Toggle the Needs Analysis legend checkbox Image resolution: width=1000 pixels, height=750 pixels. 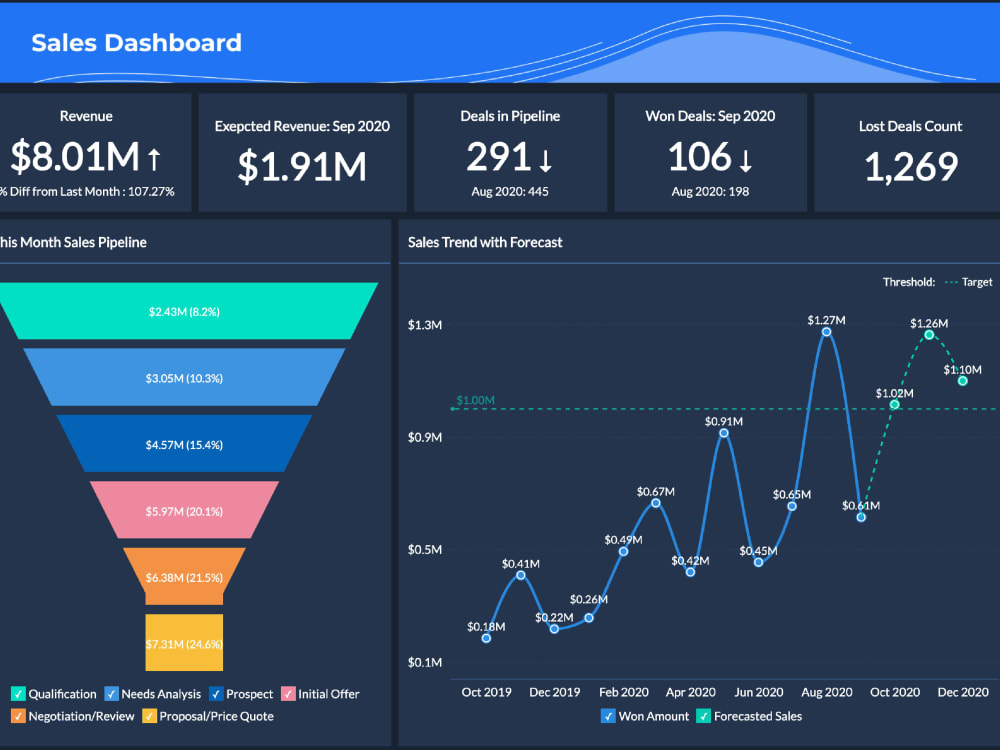[x=112, y=694]
